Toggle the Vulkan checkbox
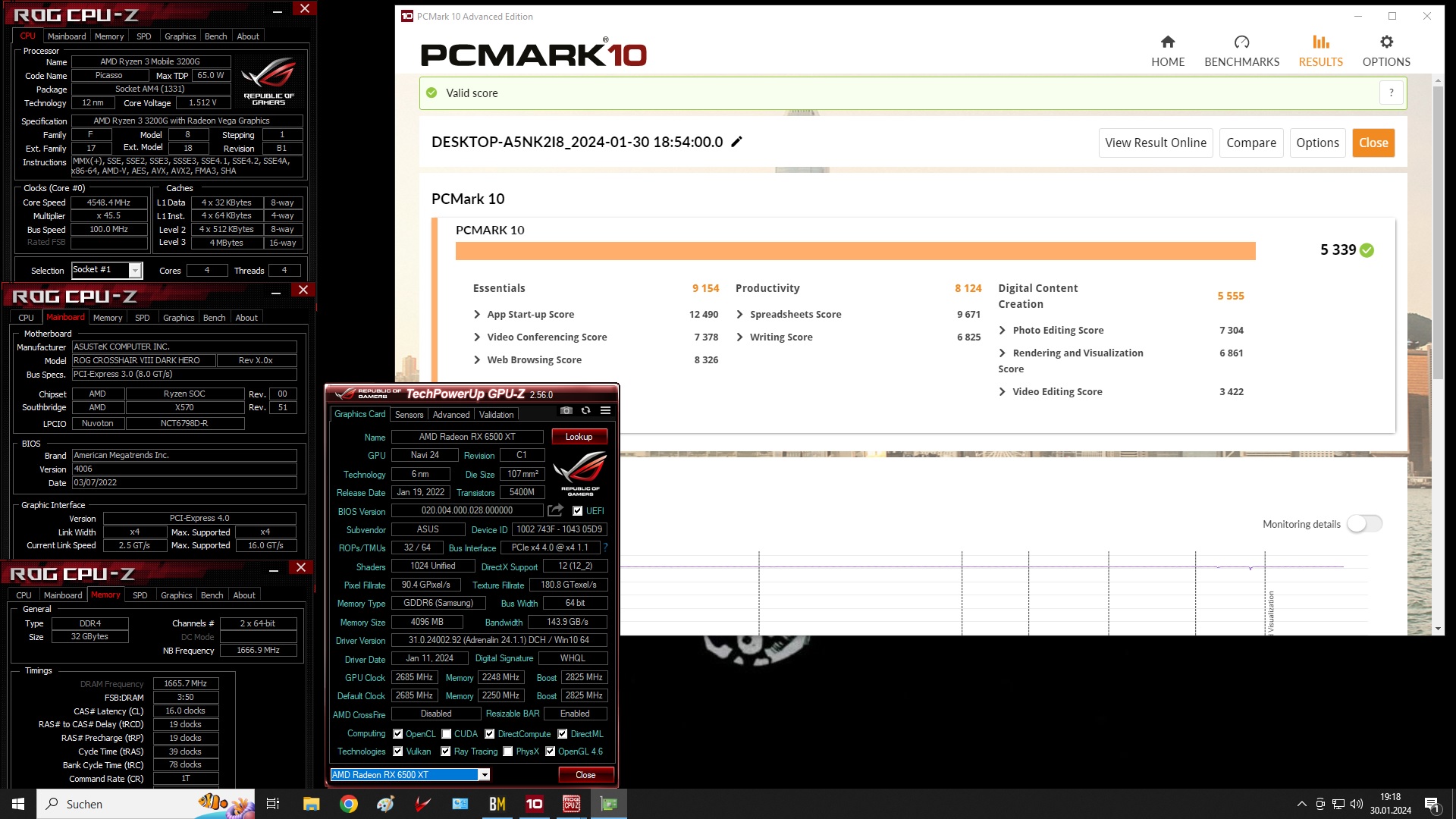1456x819 pixels. [x=397, y=752]
